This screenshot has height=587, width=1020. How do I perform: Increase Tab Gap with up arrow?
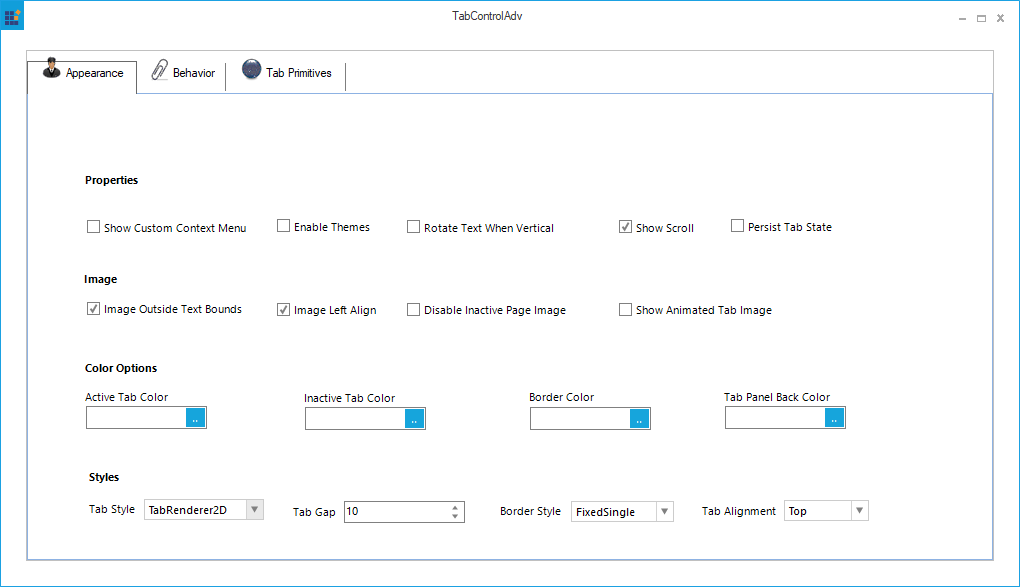coord(455,506)
